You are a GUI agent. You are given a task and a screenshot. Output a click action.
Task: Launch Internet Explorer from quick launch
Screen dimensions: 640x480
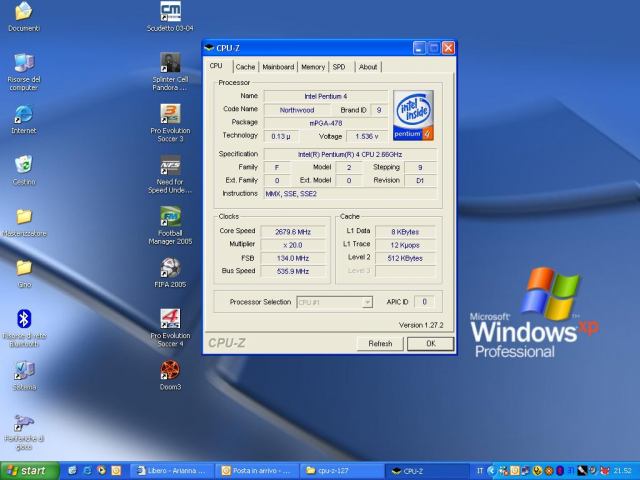pyautogui.click(x=87, y=471)
